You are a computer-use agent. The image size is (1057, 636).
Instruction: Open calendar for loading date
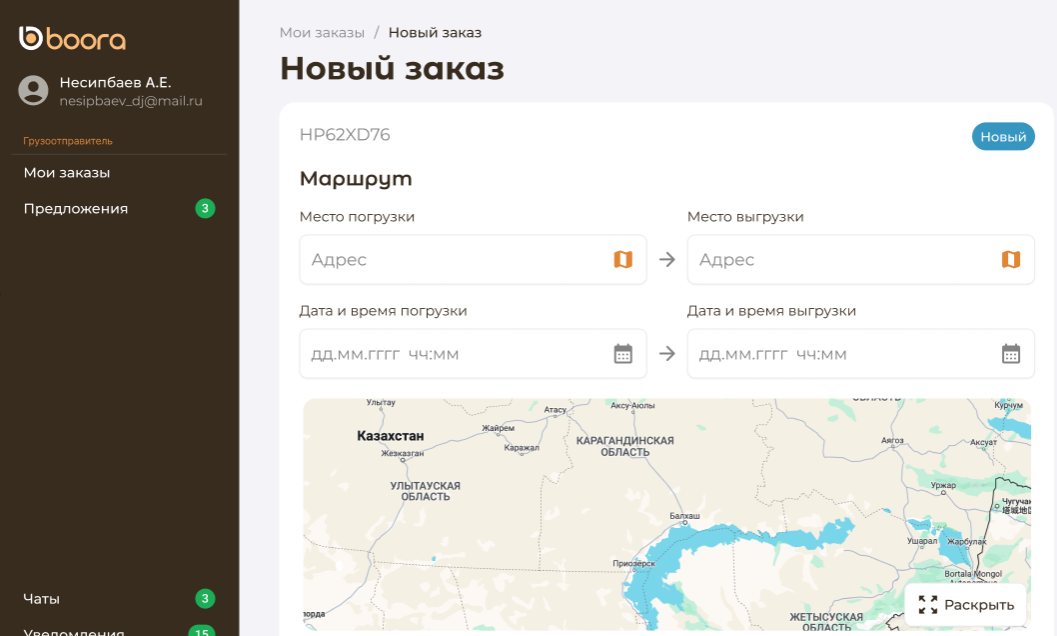[623, 354]
